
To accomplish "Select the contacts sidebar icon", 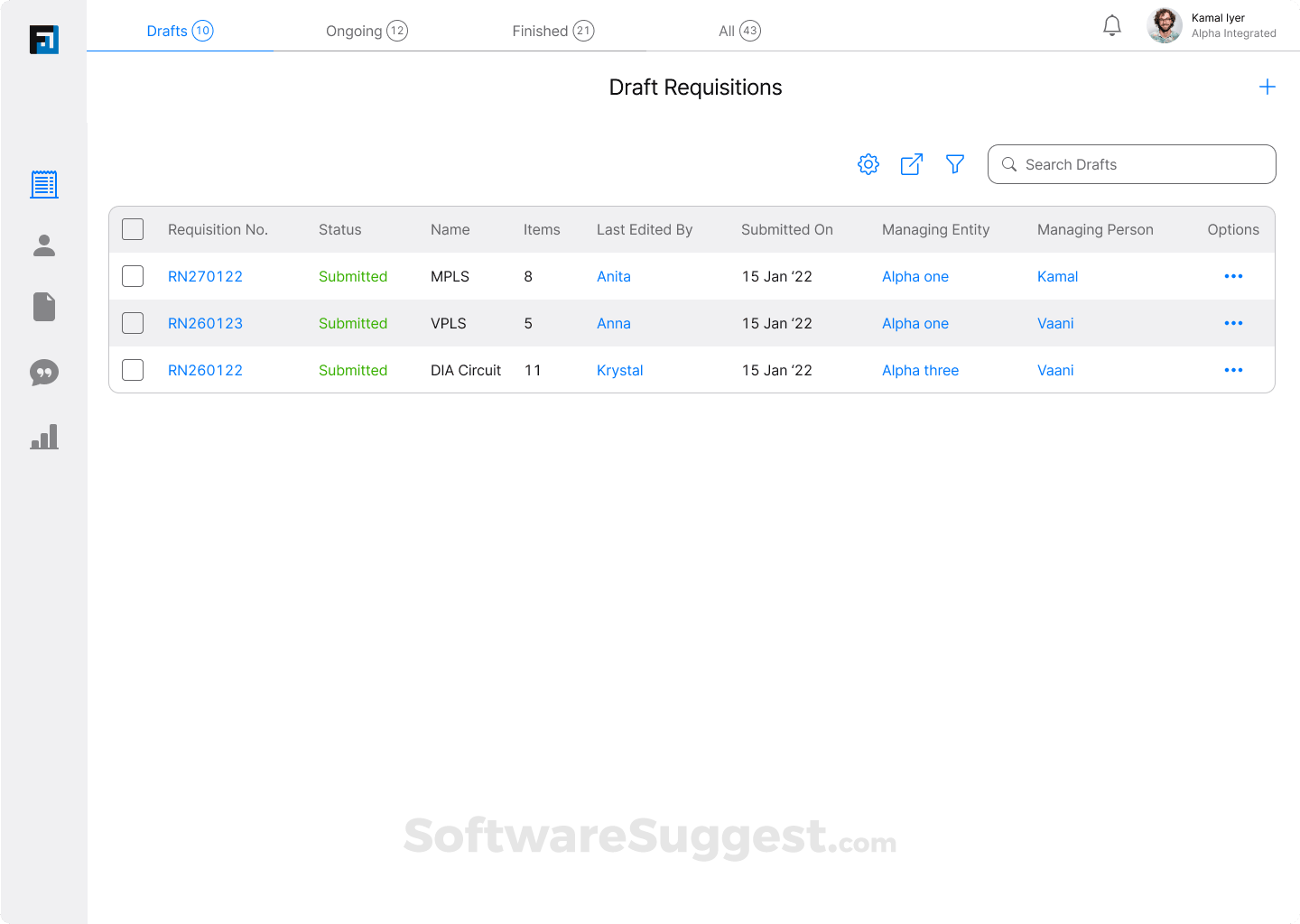I will click(x=44, y=245).
